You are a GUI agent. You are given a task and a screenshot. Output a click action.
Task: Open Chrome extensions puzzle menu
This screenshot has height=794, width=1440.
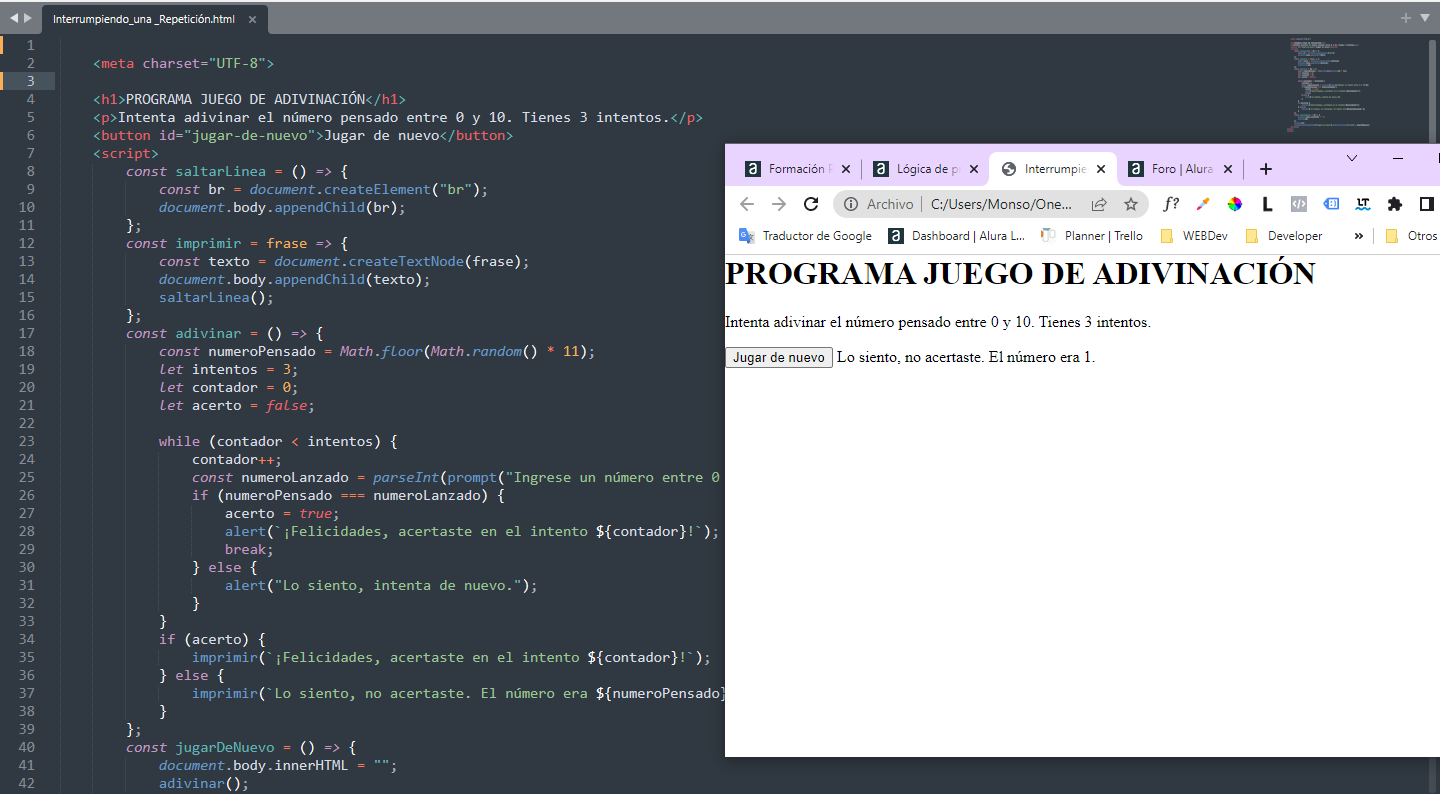click(x=1395, y=204)
